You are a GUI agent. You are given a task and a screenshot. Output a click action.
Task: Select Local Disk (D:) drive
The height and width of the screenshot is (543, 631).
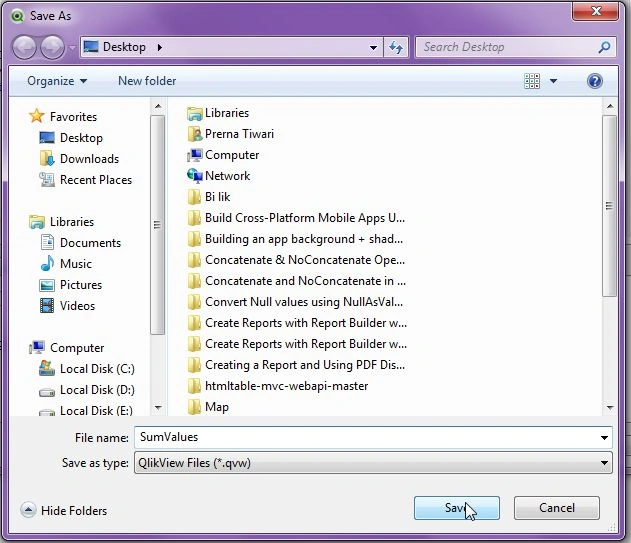click(x=87, y=390)
